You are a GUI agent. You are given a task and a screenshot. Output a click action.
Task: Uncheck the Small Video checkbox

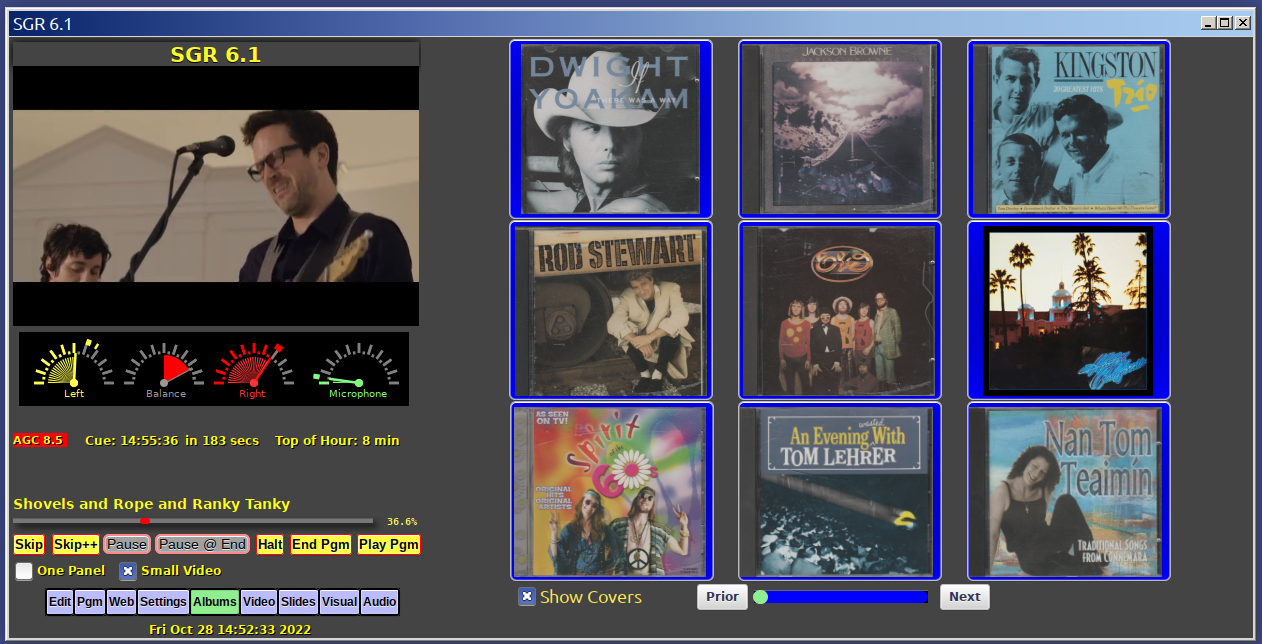pos(128,571)
